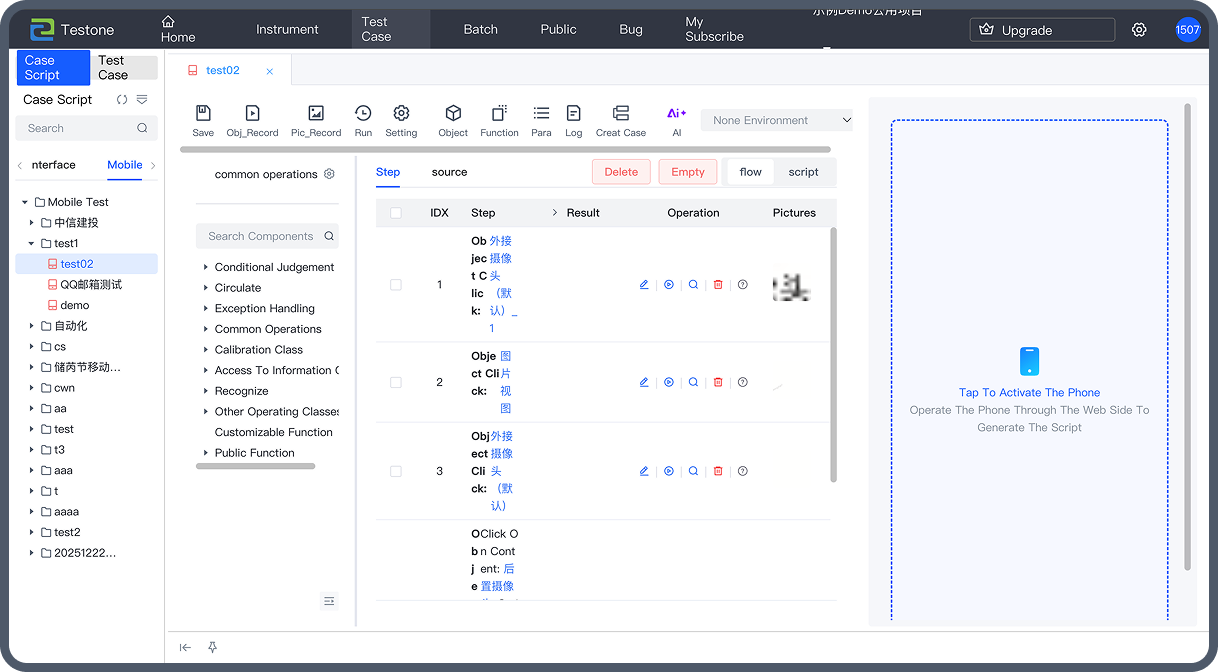Screen dimensions: 1218x672
Task: Open the Batch menu
Action: (x=480, y=29)
